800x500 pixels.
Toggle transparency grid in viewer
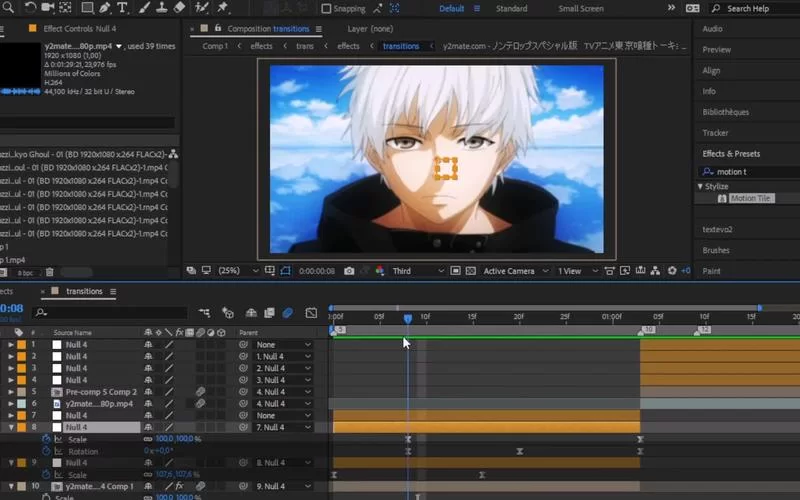[x=471, y=271]
